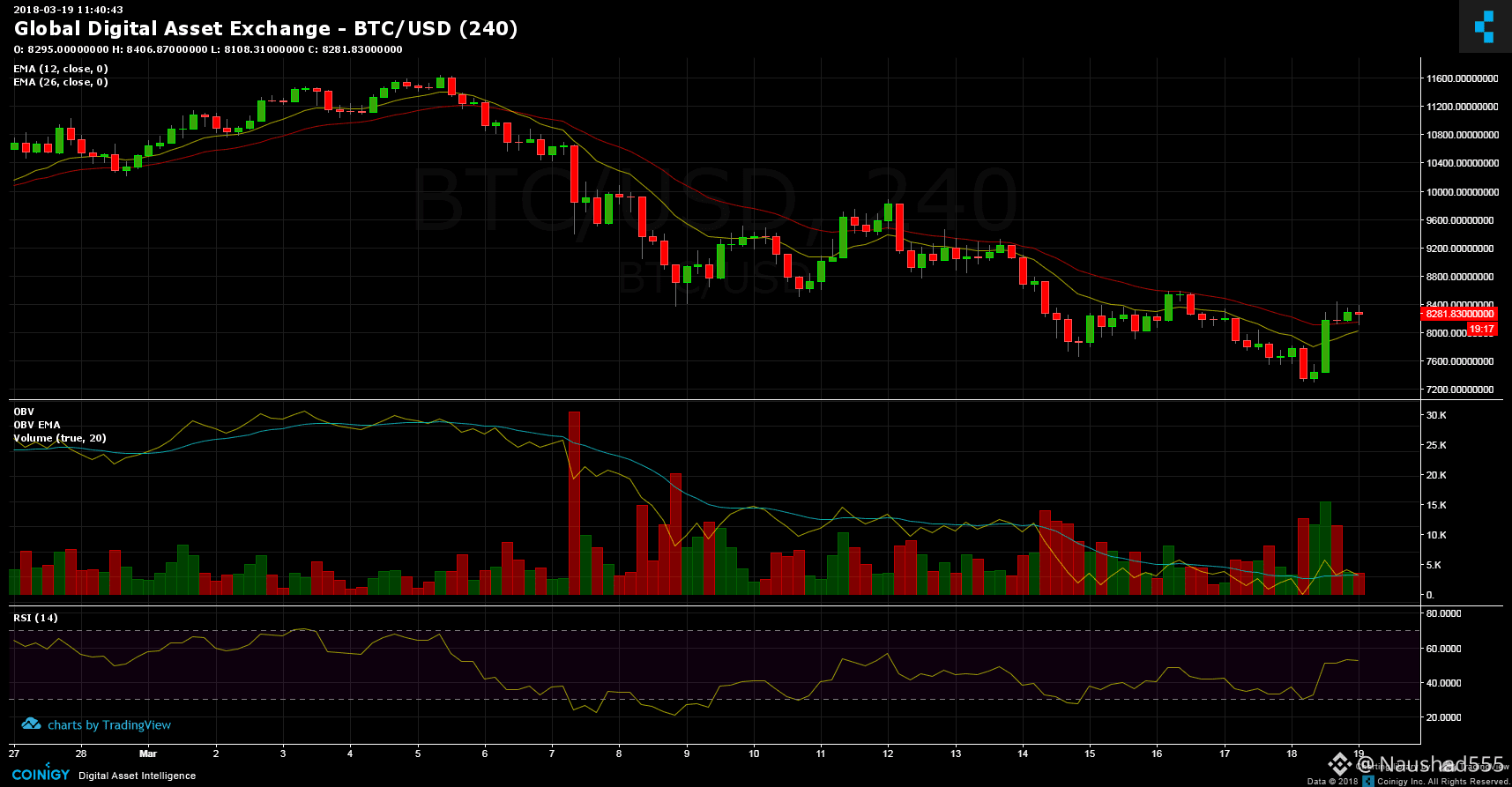Select the '27' date marker on the time axis
This screenshot has height=787, width=1512.
[13, 754]
